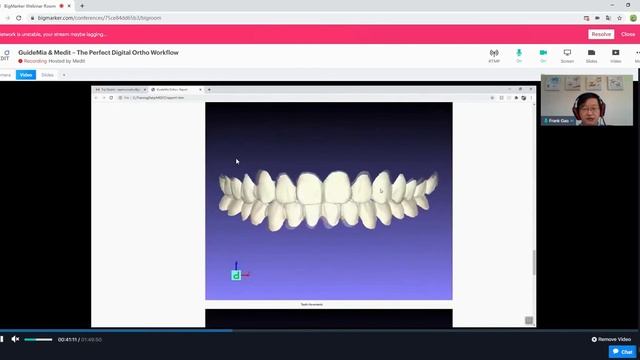Click Resolve on the network warning

click(x=601, y=34)
